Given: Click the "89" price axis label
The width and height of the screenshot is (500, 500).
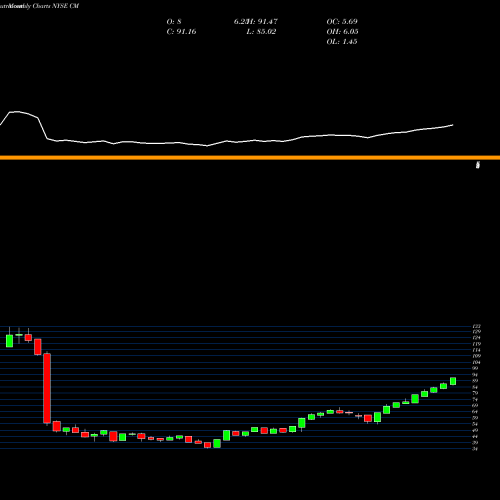Looking at the screenshot, I should (476, 381).
